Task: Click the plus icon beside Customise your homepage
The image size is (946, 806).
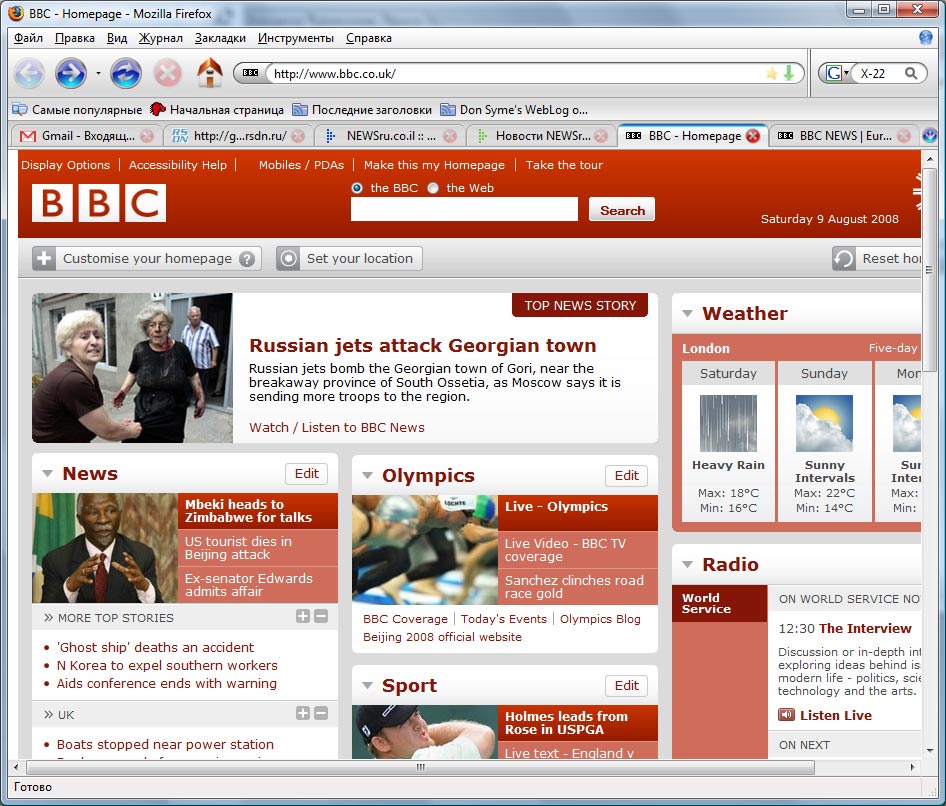Action: pos(44,259)
